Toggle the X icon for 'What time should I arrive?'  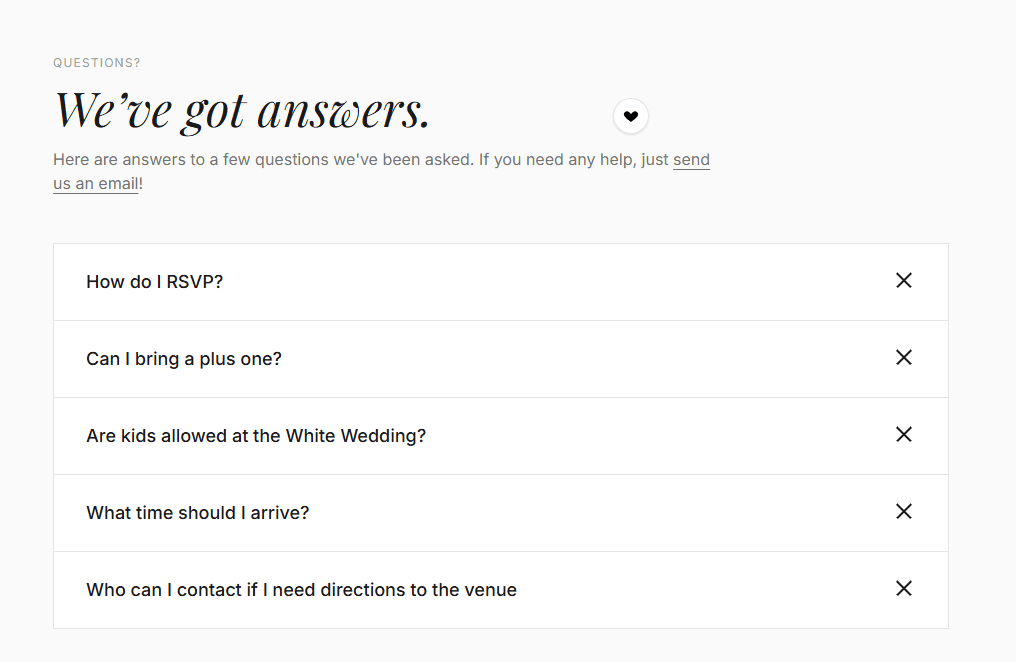tap(904, 512)
